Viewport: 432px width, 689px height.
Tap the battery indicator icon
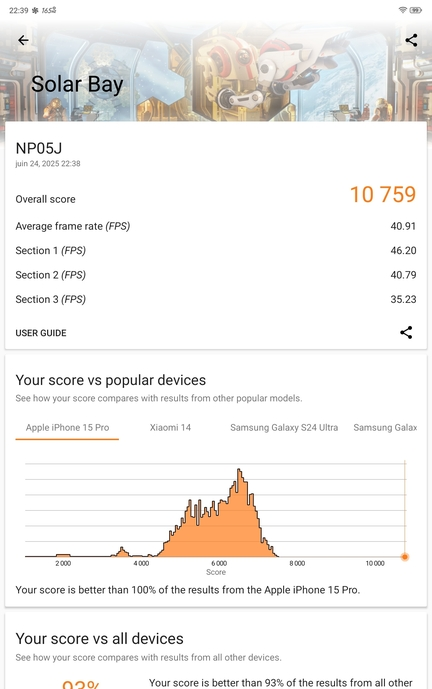415,10
